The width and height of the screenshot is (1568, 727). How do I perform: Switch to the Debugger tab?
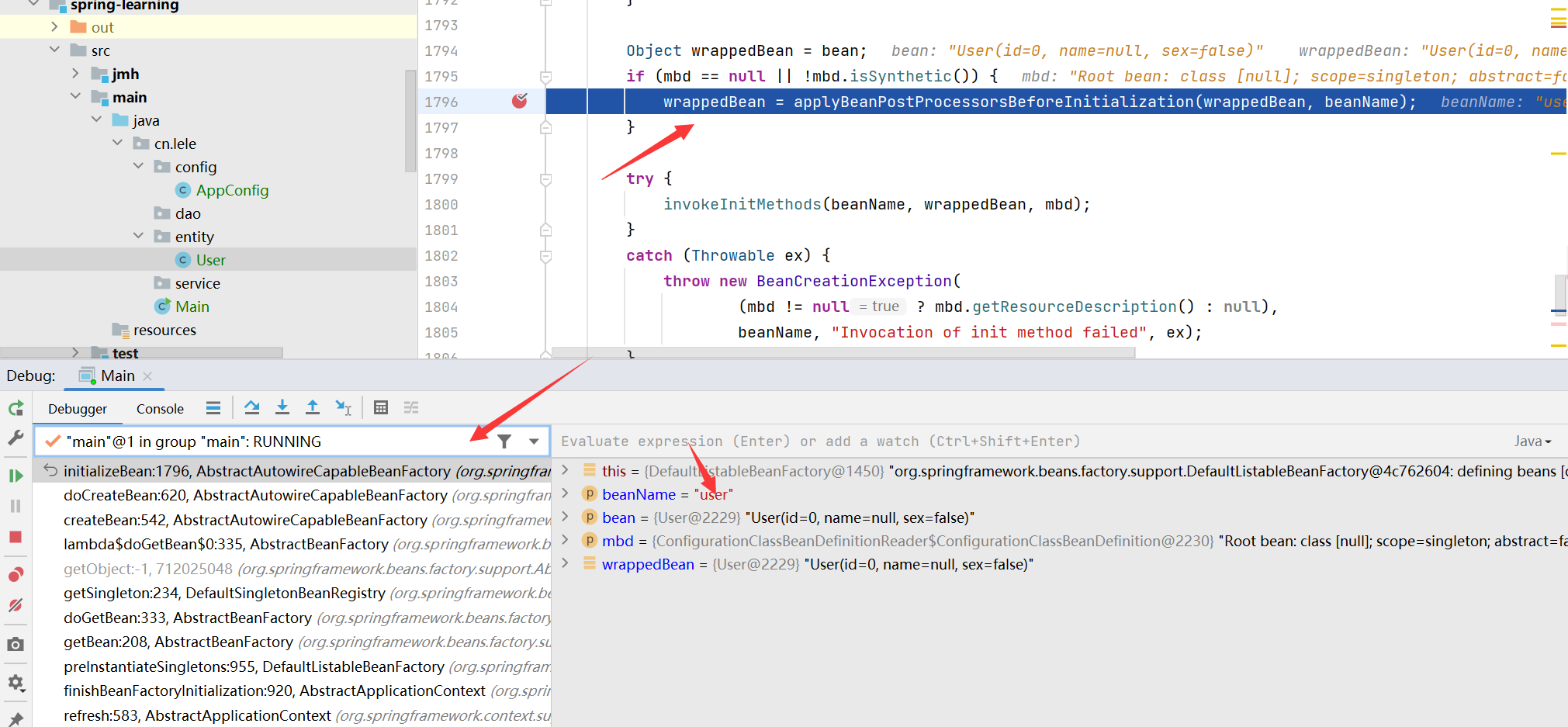point(78,409)
